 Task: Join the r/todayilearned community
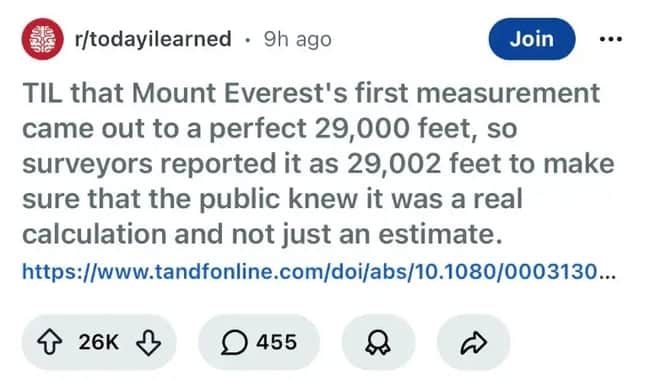531,39
